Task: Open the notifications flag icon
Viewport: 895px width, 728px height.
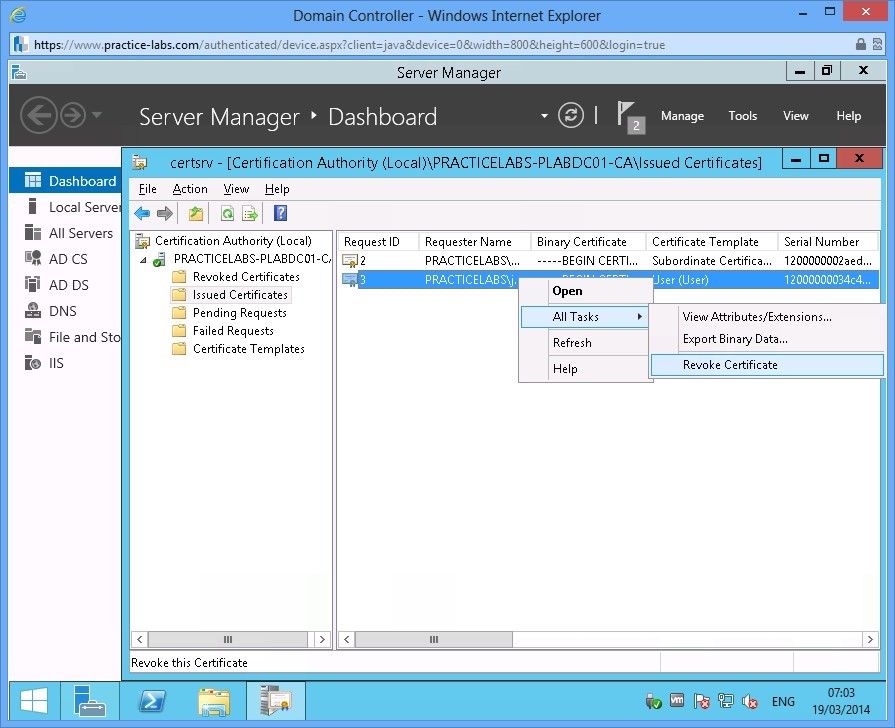Action: click(x=628, y=115)
